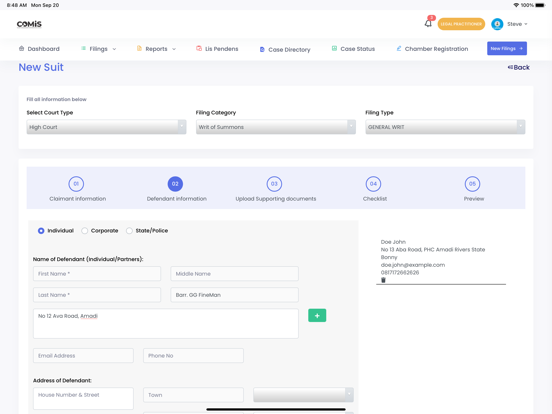Click the Dashboard home icon
The image size is (552, 414).
(21, 49)
